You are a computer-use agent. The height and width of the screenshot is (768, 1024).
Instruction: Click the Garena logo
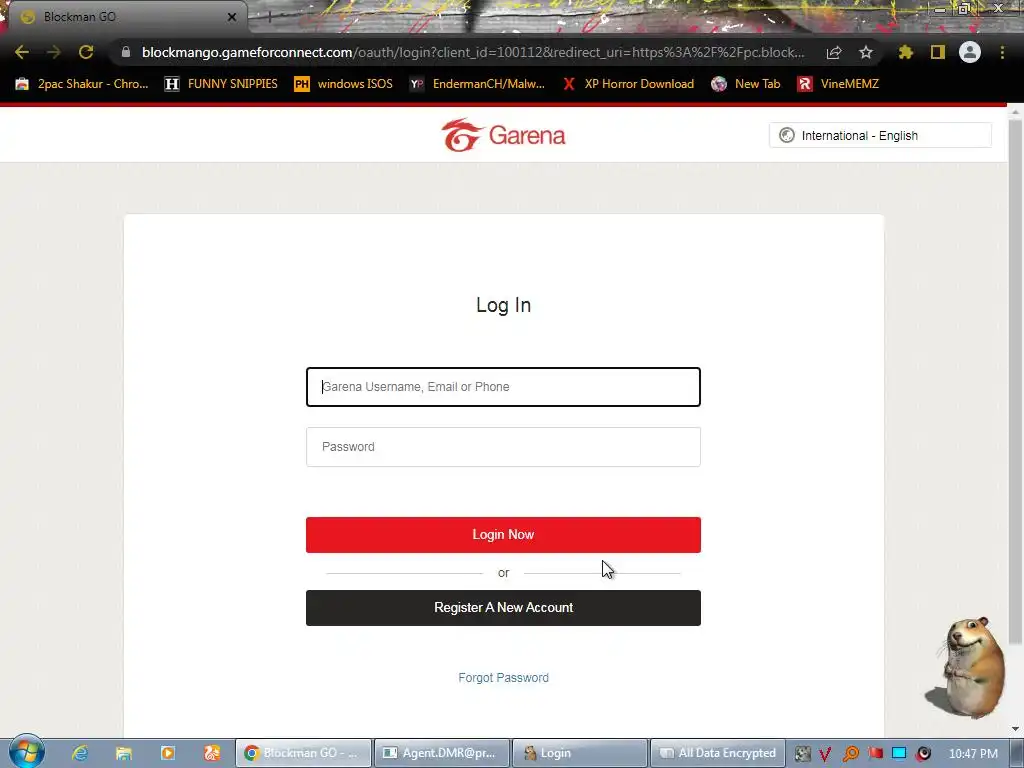pyautogui.click(x=503, y=135)
